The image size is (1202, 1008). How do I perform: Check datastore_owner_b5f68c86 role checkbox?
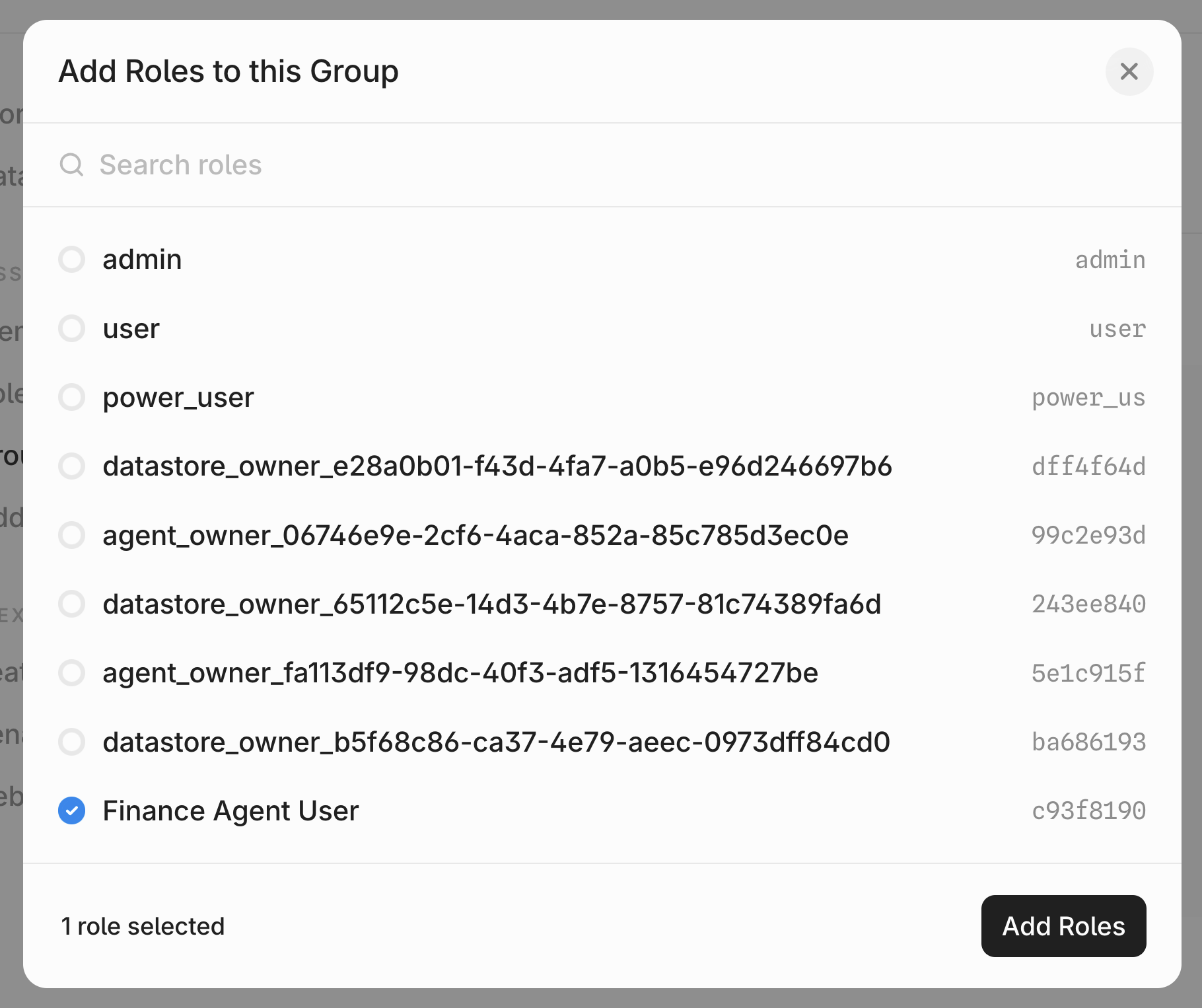click(x=71, y=742)
